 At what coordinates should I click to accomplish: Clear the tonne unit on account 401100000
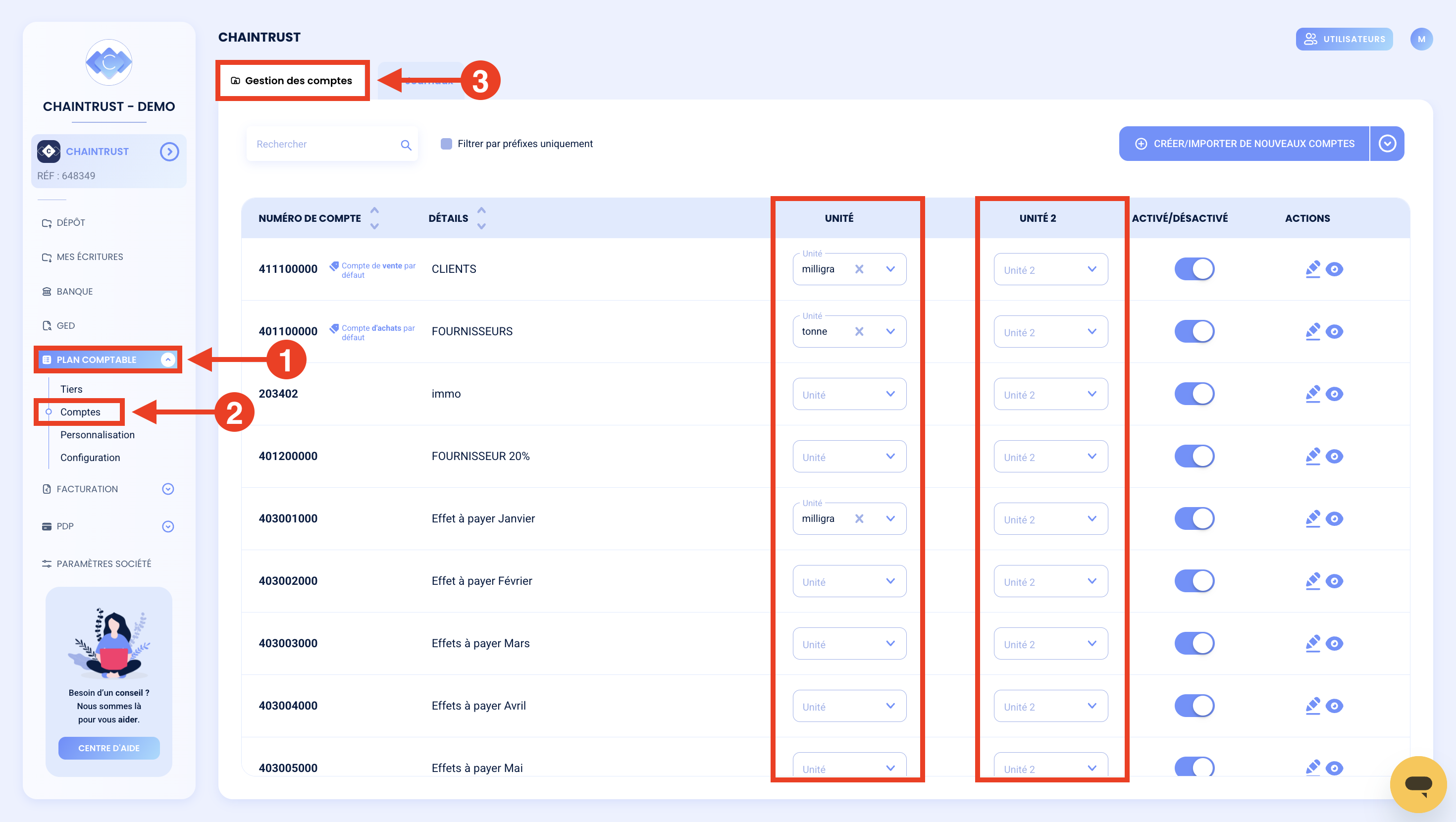tap(859, 331)
